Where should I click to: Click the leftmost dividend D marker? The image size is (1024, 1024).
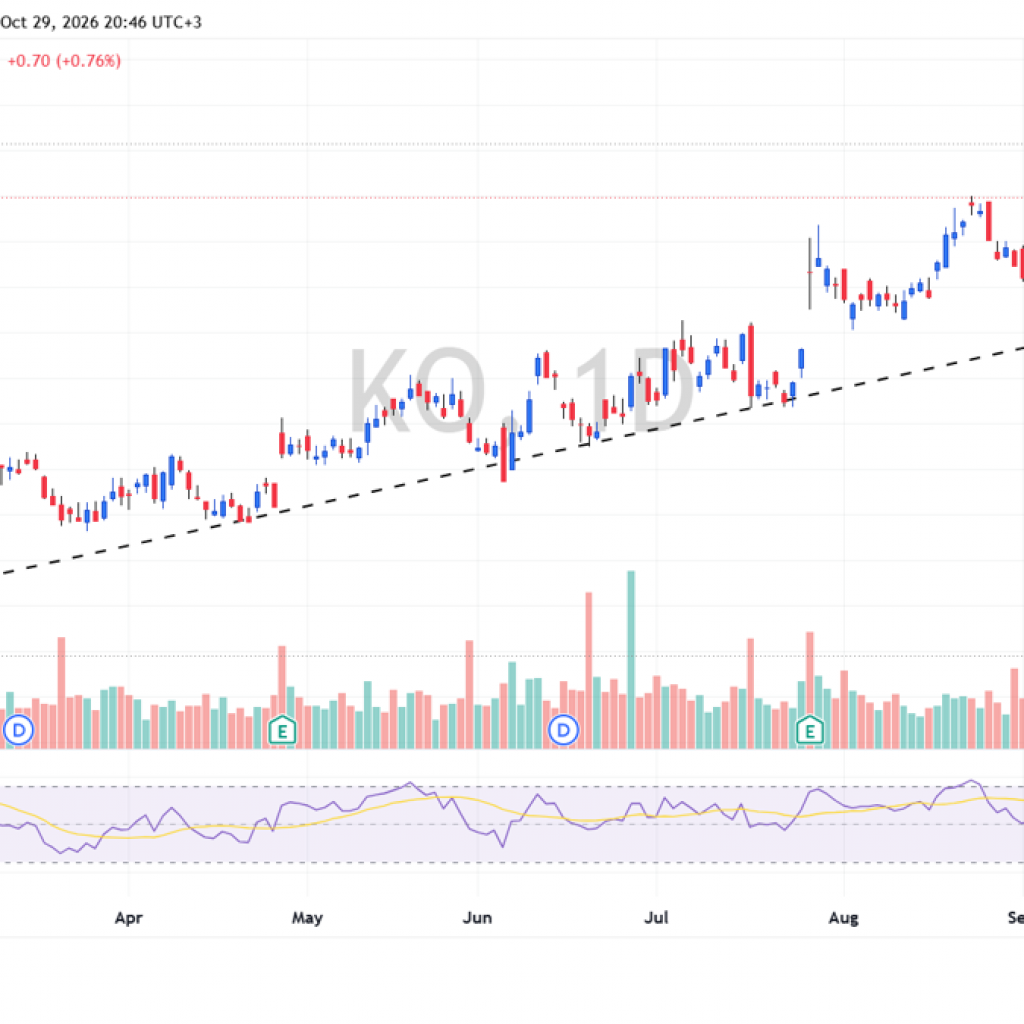point(18,729)
